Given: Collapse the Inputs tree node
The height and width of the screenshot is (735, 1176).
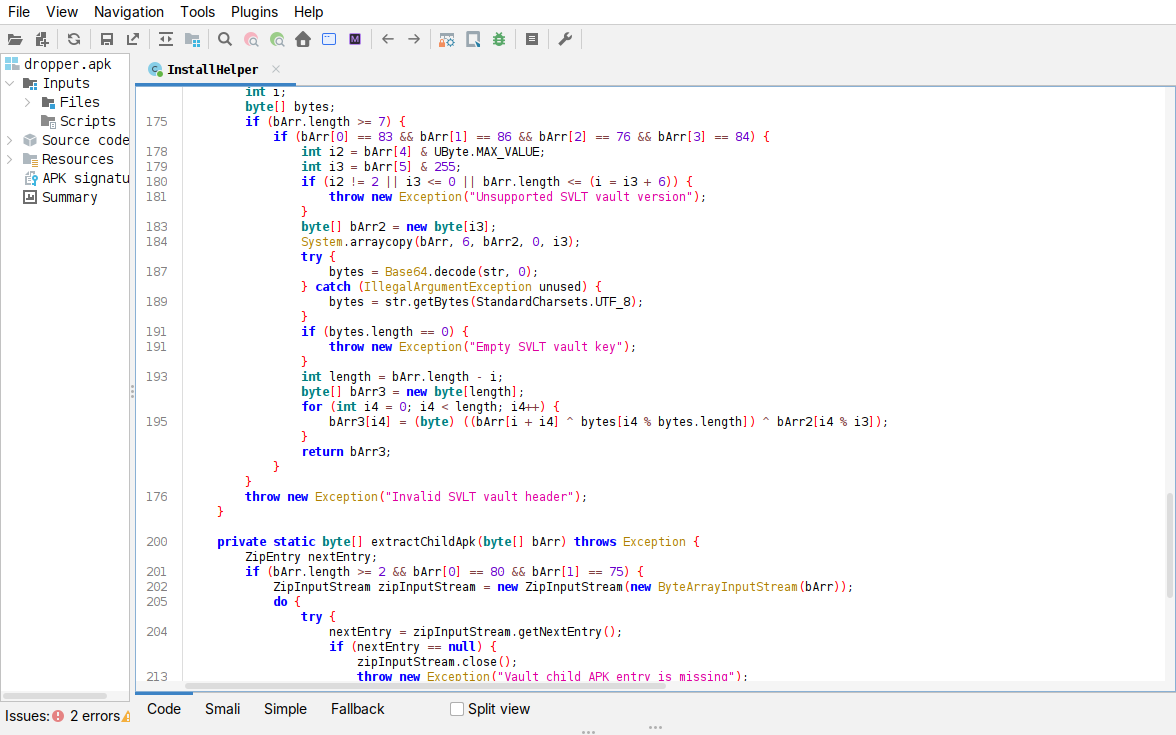Looking at the screenshot, I should 10,83.
